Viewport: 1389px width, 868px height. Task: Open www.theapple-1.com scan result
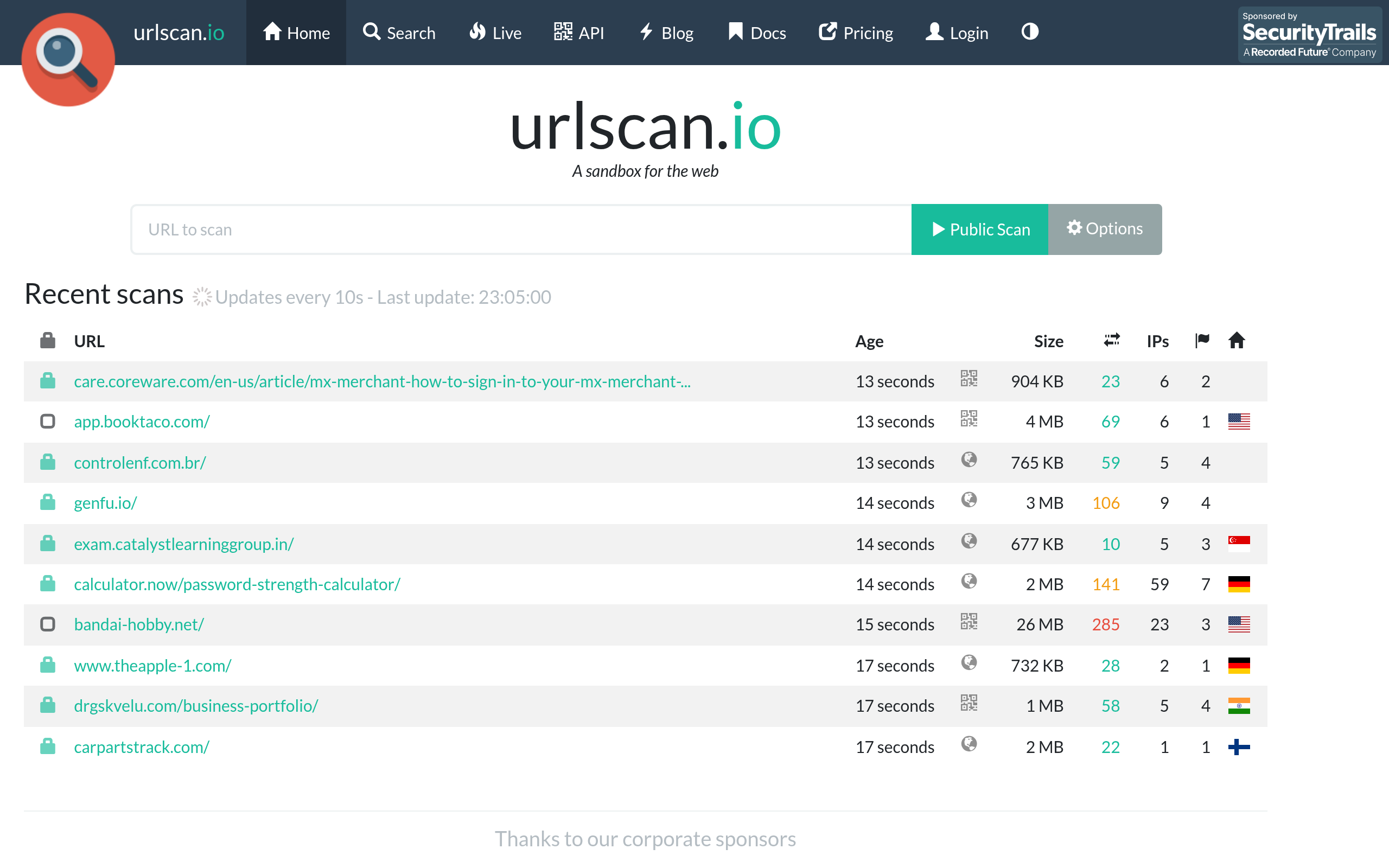pos(152,665)
